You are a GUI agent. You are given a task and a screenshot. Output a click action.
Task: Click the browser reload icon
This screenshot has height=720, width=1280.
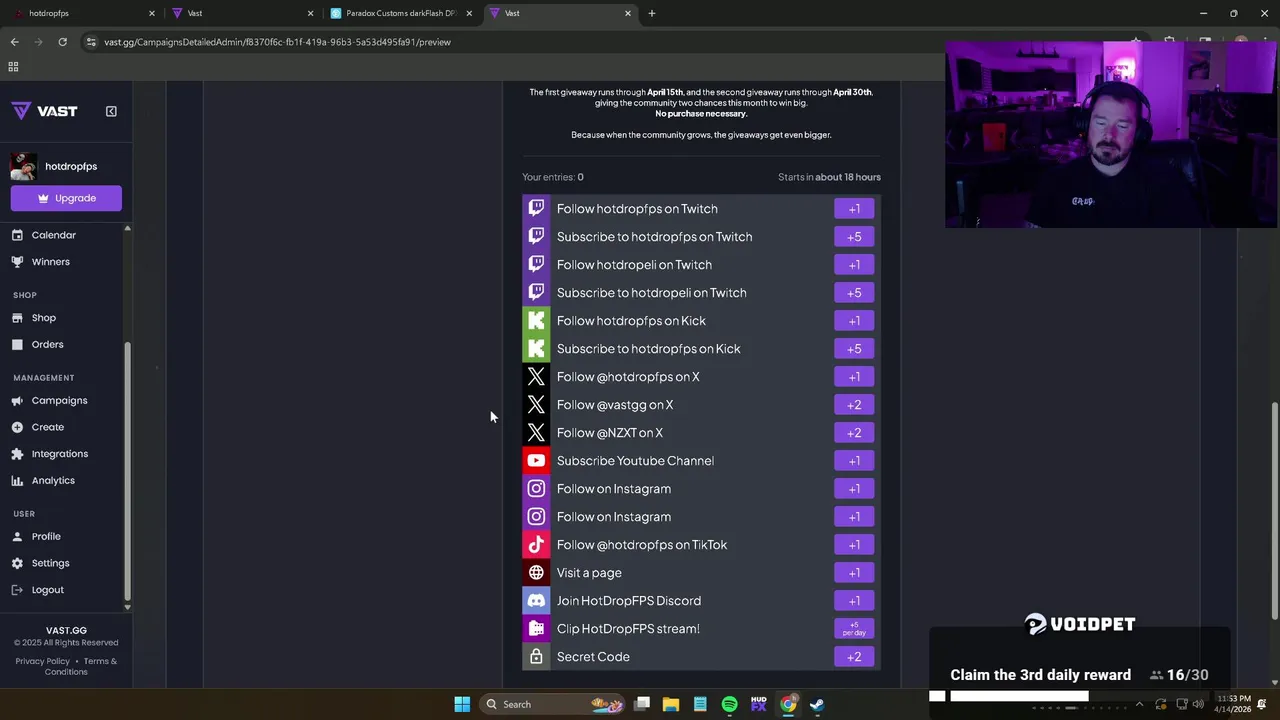click(x=62, y=42)
